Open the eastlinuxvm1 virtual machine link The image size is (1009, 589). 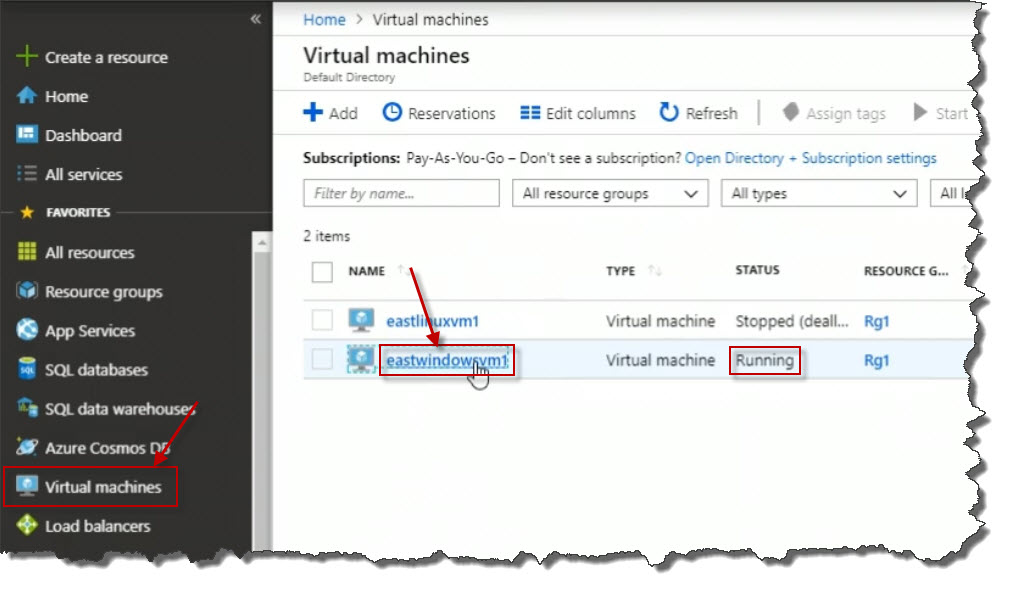(x=432, y=321)
